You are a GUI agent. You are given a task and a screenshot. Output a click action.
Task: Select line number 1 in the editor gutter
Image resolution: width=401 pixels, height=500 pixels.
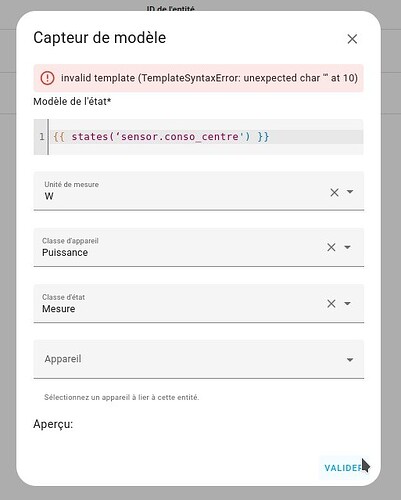coord(42,137)
